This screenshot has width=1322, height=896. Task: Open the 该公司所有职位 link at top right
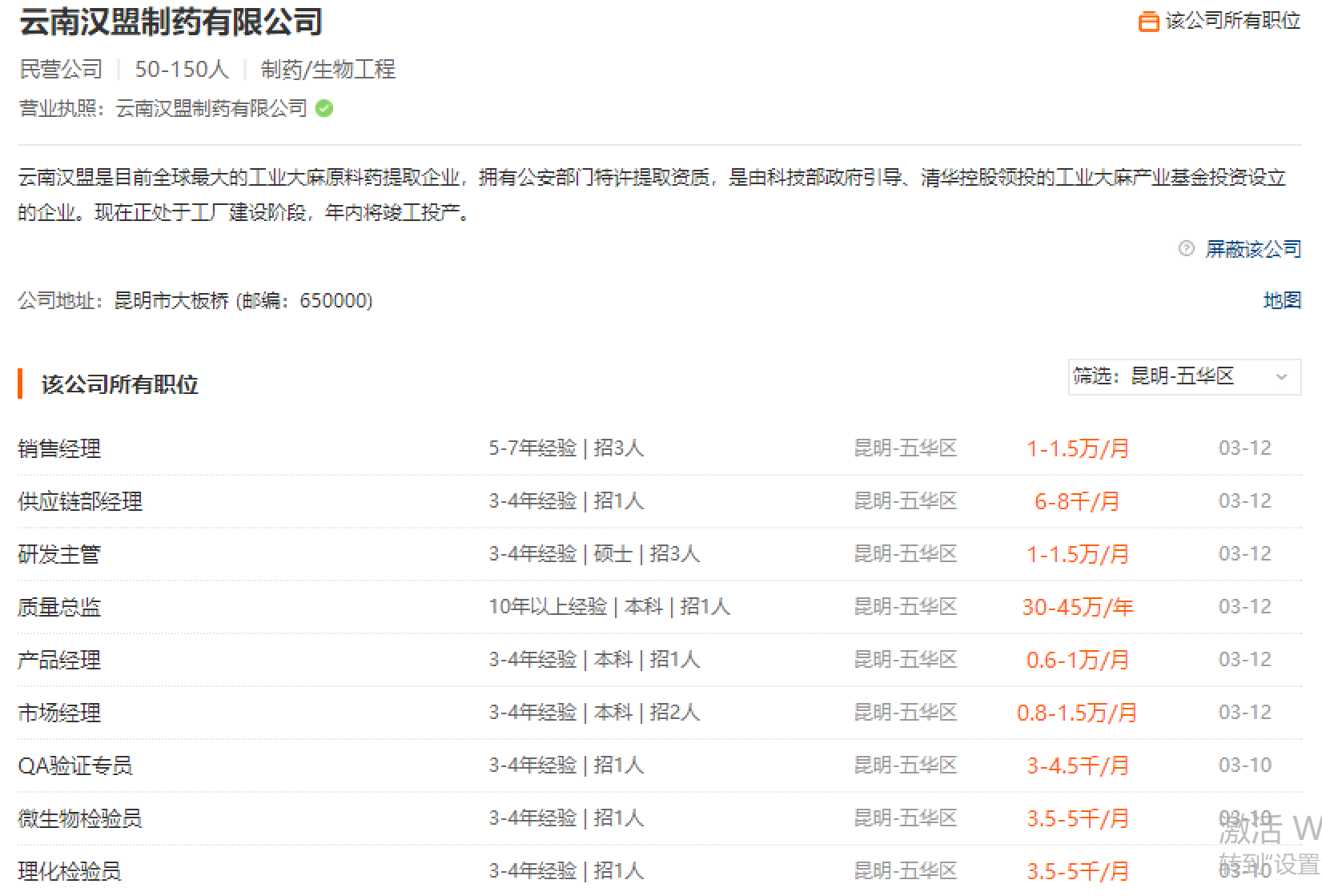tap(1233, 22)
